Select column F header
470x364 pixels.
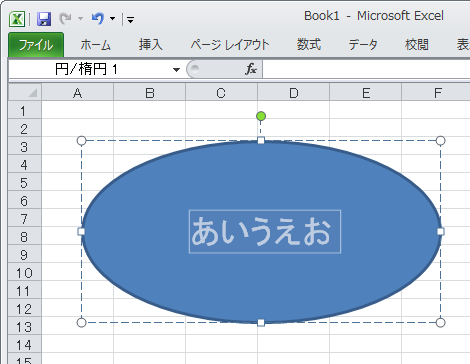coord(436,92)
